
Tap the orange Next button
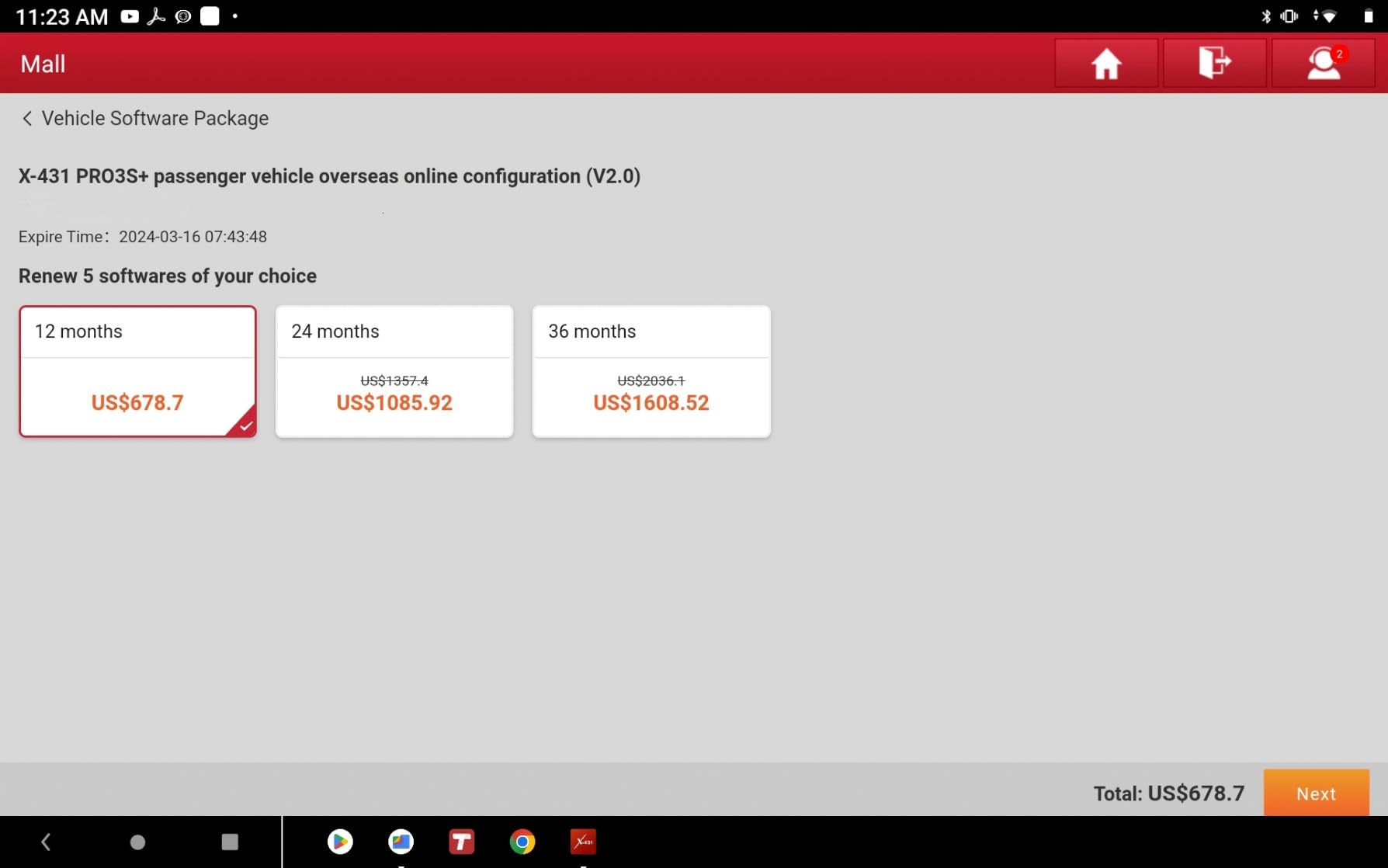[x=1316, y=793]
